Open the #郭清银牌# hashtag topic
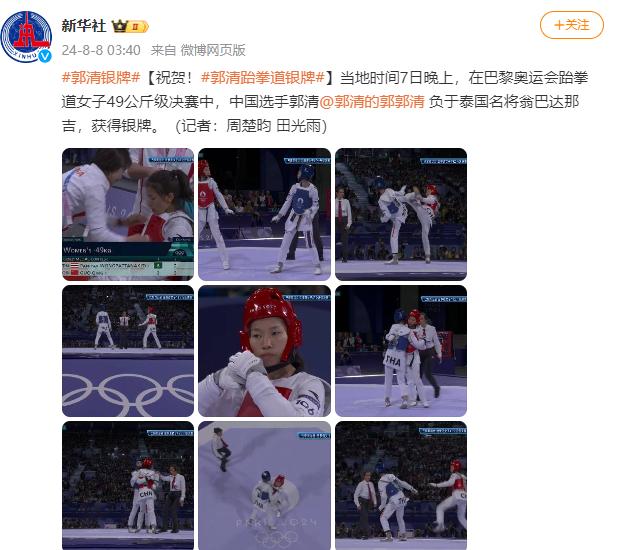 coord(101,77)
